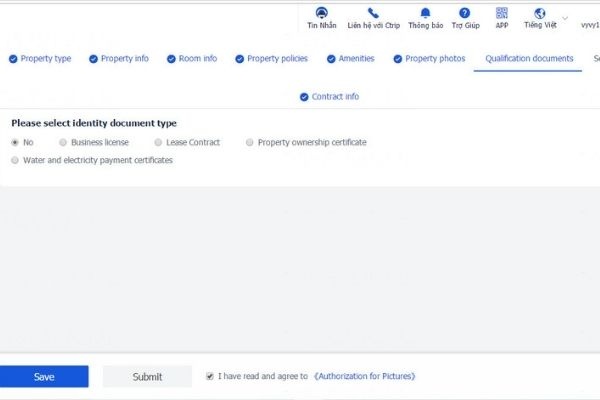The image size is (600, 400).
Task: Select the Qualification documents tab
Action: pyautogui.click(x=529, y=59)
